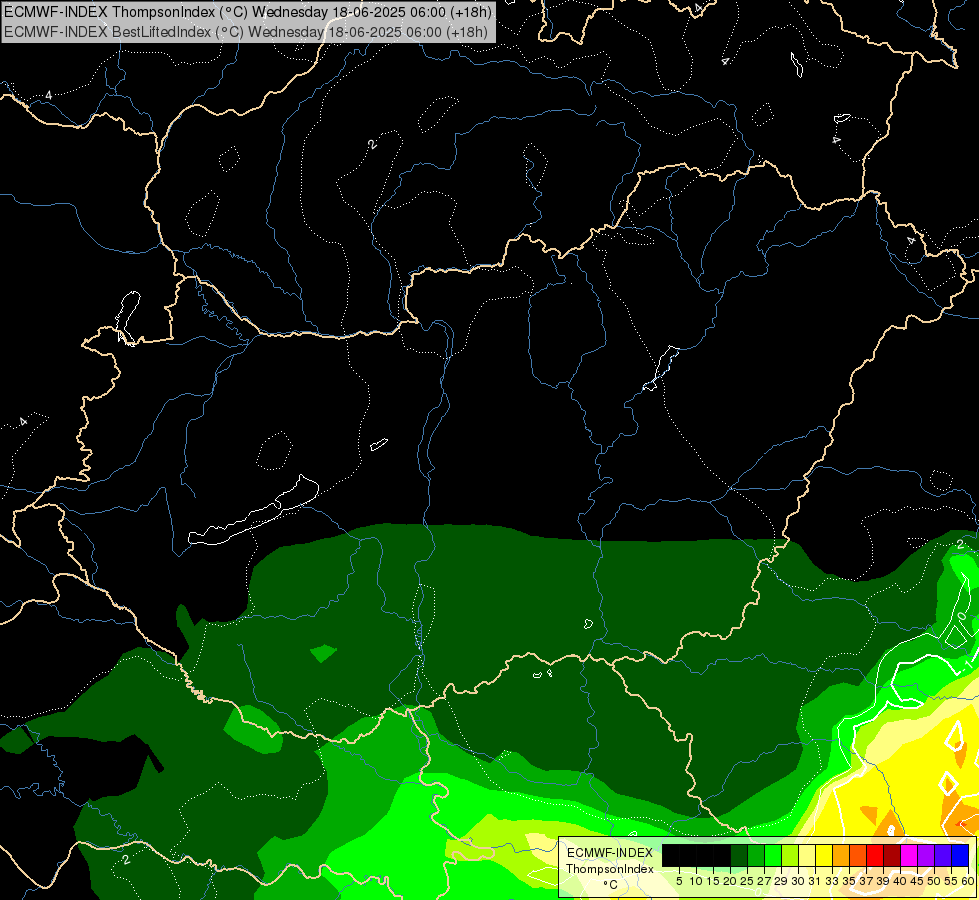The width and height of the screenshot is (979, 900).
Task: Select the dark red 39–40 legend swatch
Action: click(892, 856)
